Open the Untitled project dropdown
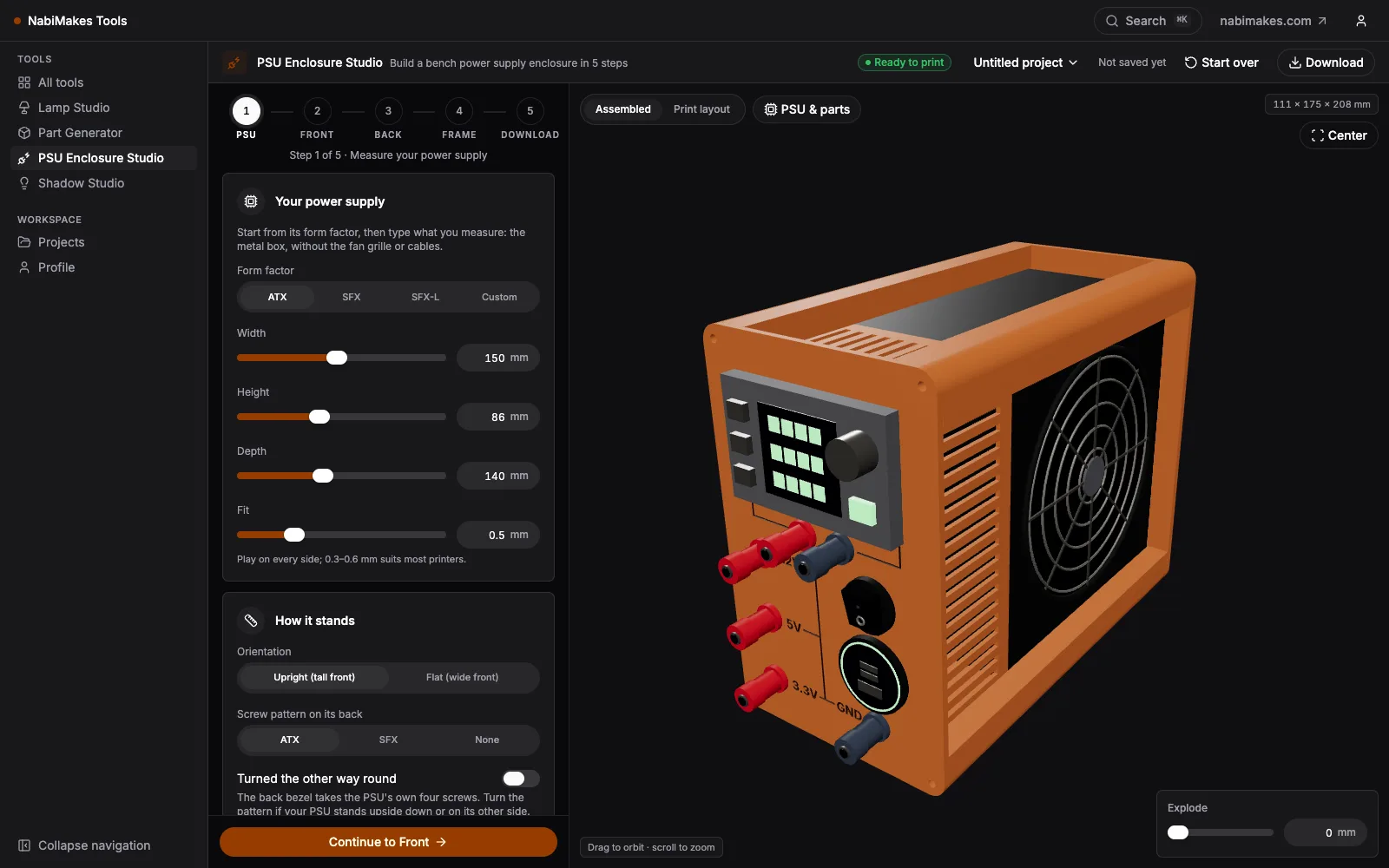This screenshot has height=868, width=1389. pyautogui.click(x=1025, y=62)
